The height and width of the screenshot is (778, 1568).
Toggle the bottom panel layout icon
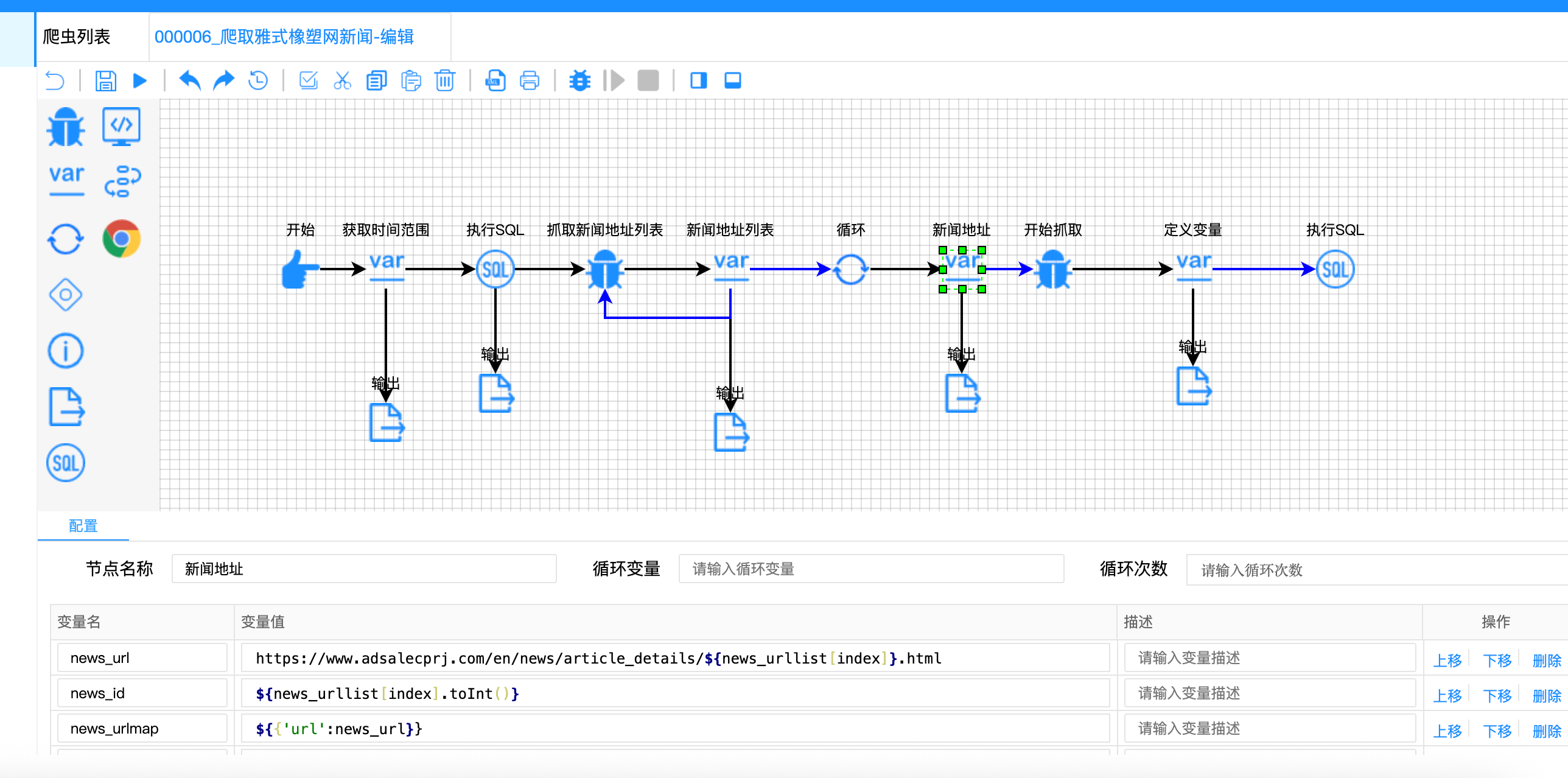pyautogui.click(x=733, y=80)
